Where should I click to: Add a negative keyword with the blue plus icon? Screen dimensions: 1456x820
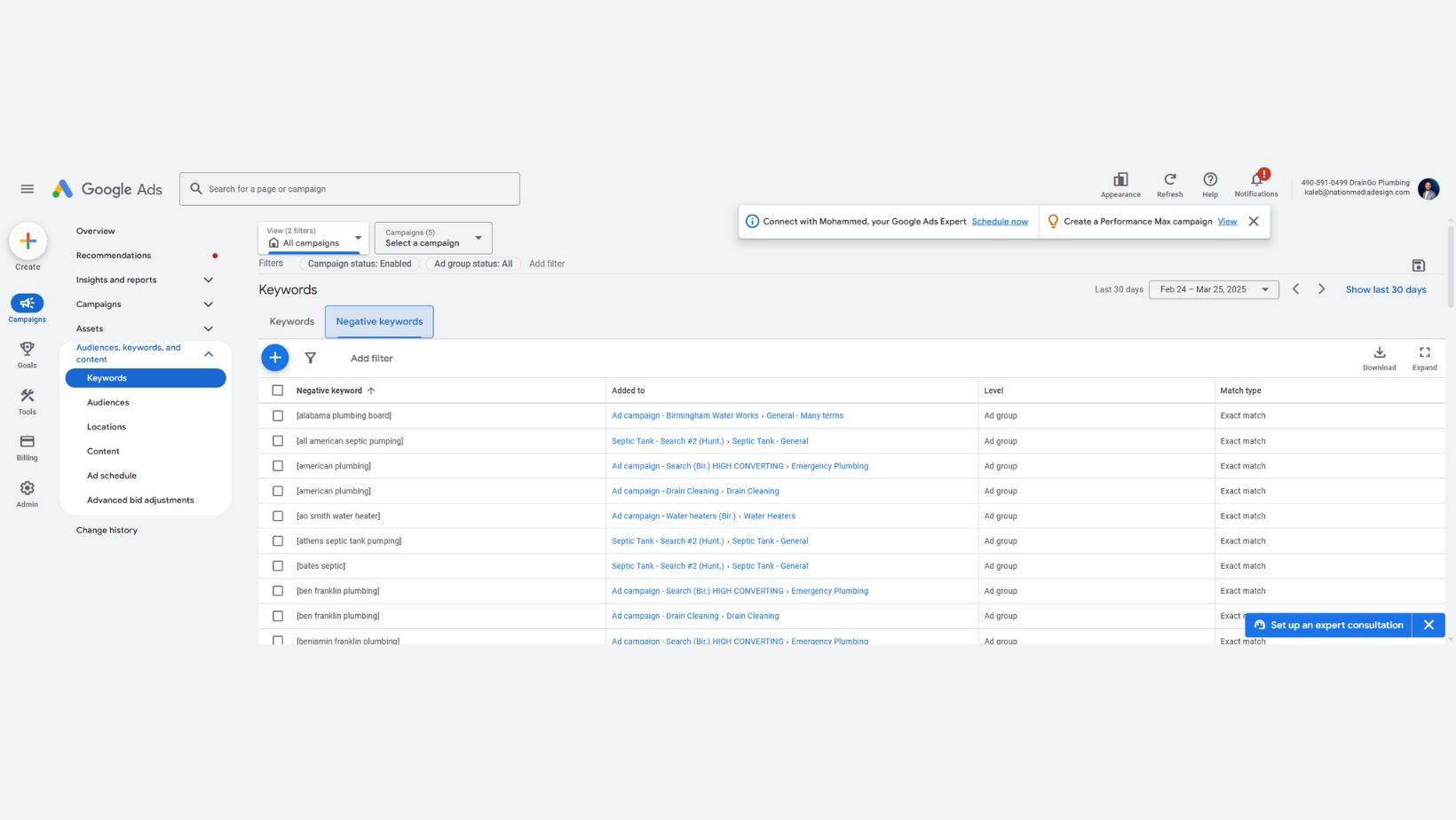275,358
